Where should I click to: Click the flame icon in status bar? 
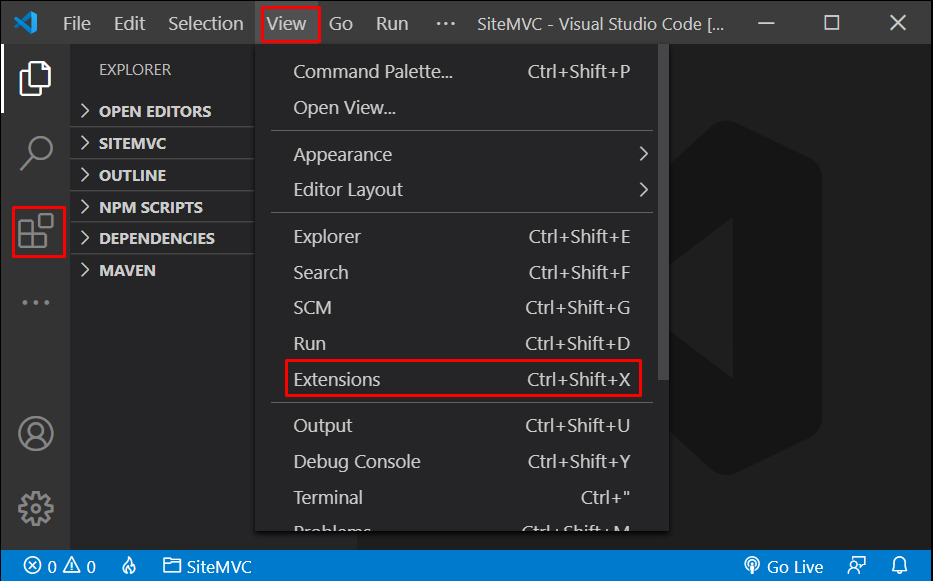[x=129, y=566]
